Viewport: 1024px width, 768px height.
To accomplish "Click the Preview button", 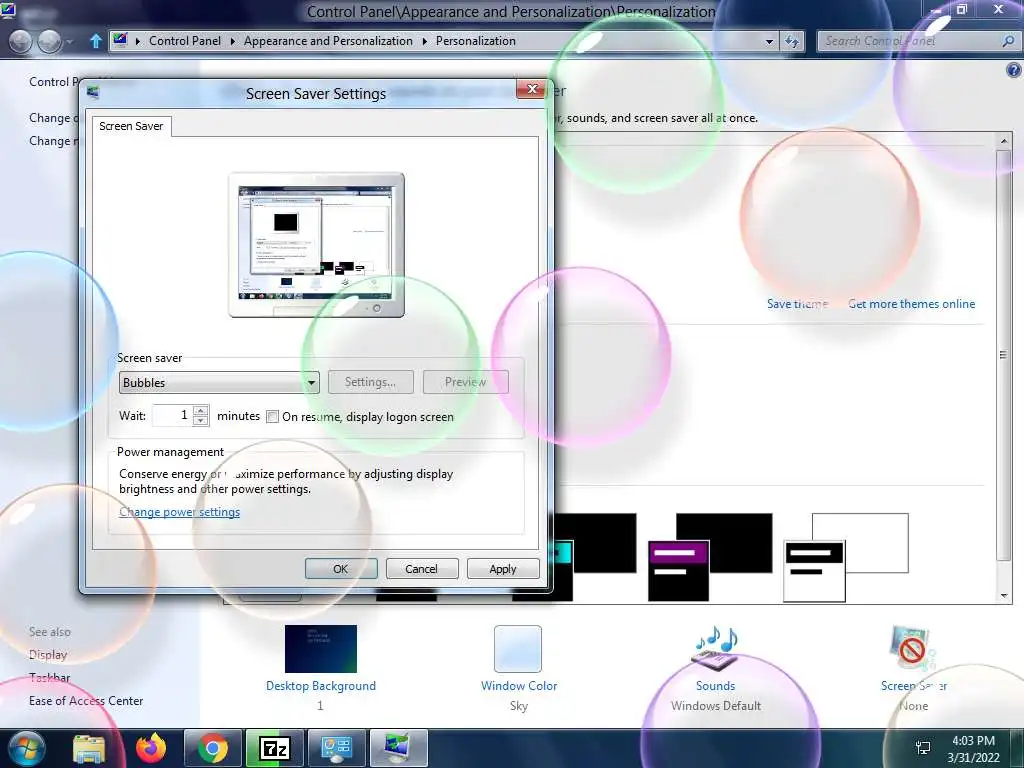I will click(x=465, y=382).
